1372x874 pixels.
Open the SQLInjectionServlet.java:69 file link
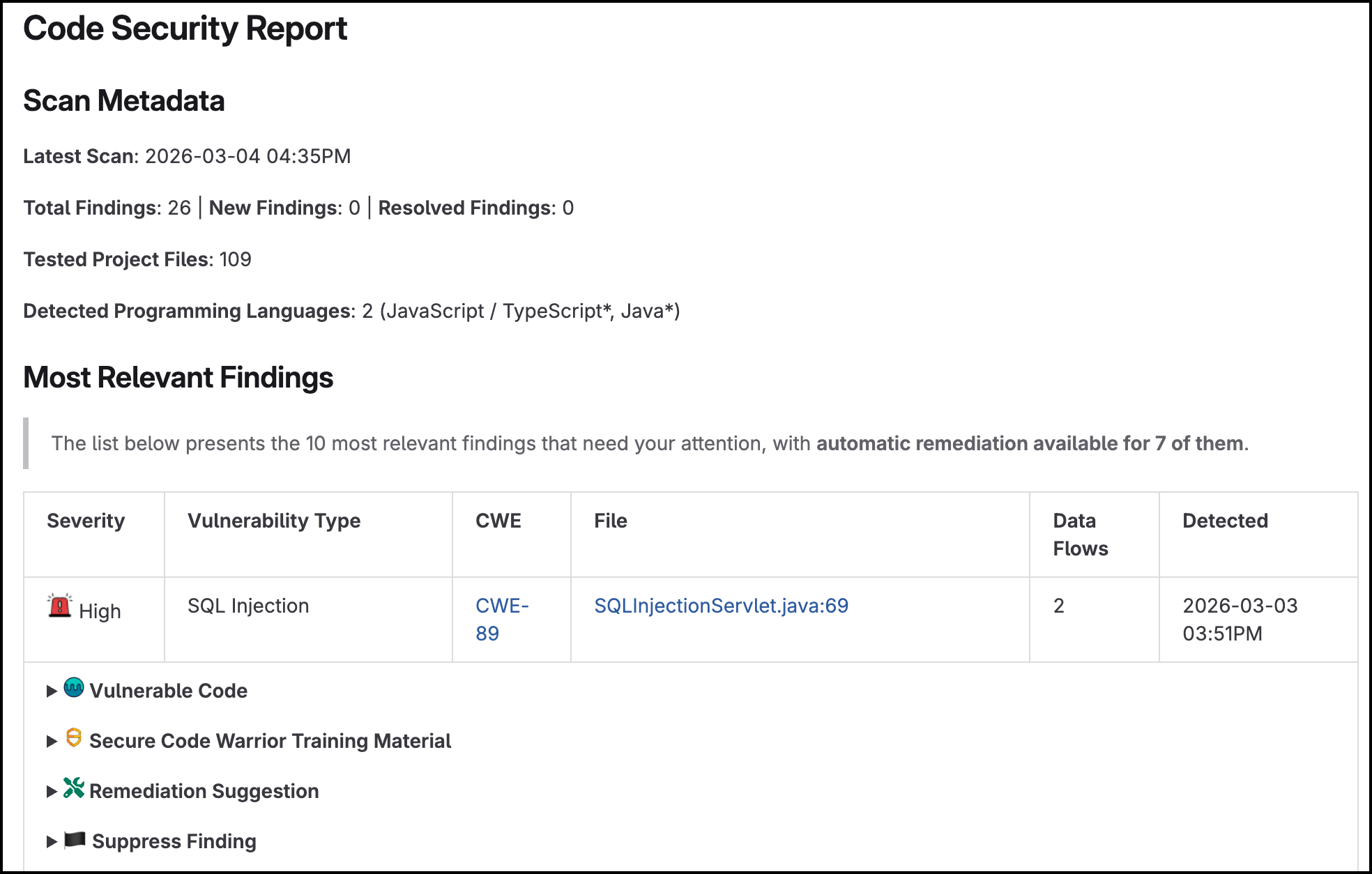tap(721, 606)
